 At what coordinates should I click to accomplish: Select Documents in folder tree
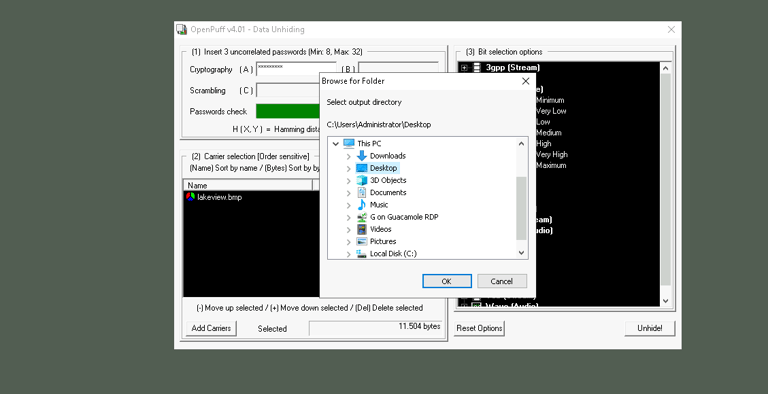point(388,193)
